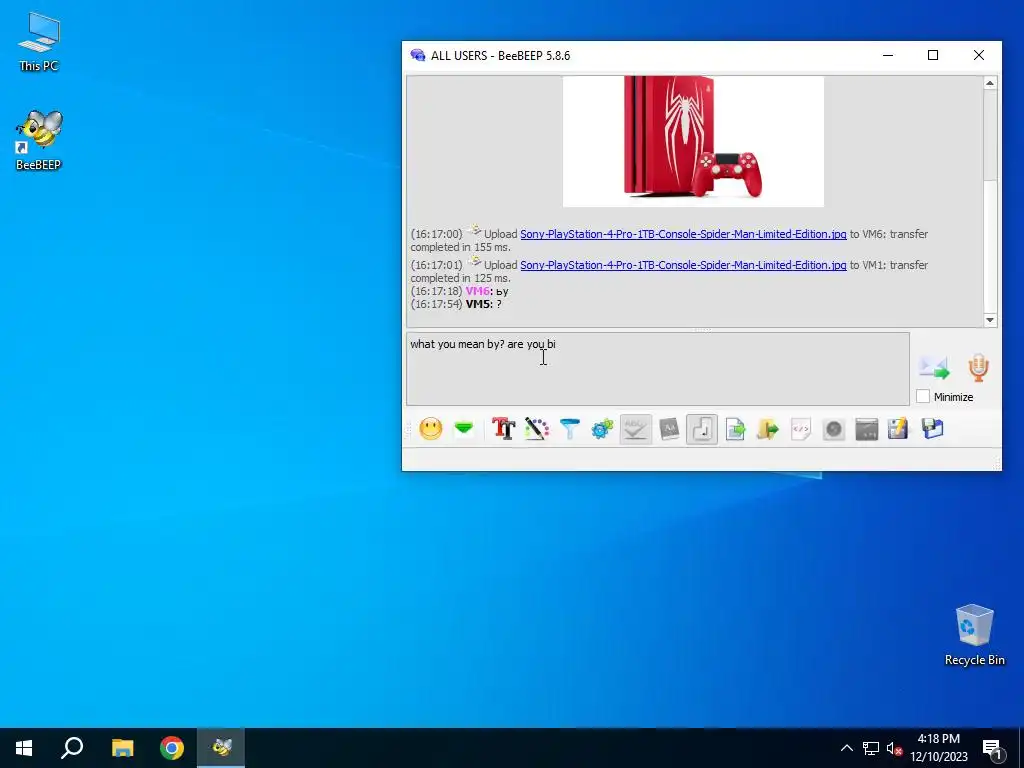
Task: Open the Windows Start menu
Action: click(x=24, y=748)
